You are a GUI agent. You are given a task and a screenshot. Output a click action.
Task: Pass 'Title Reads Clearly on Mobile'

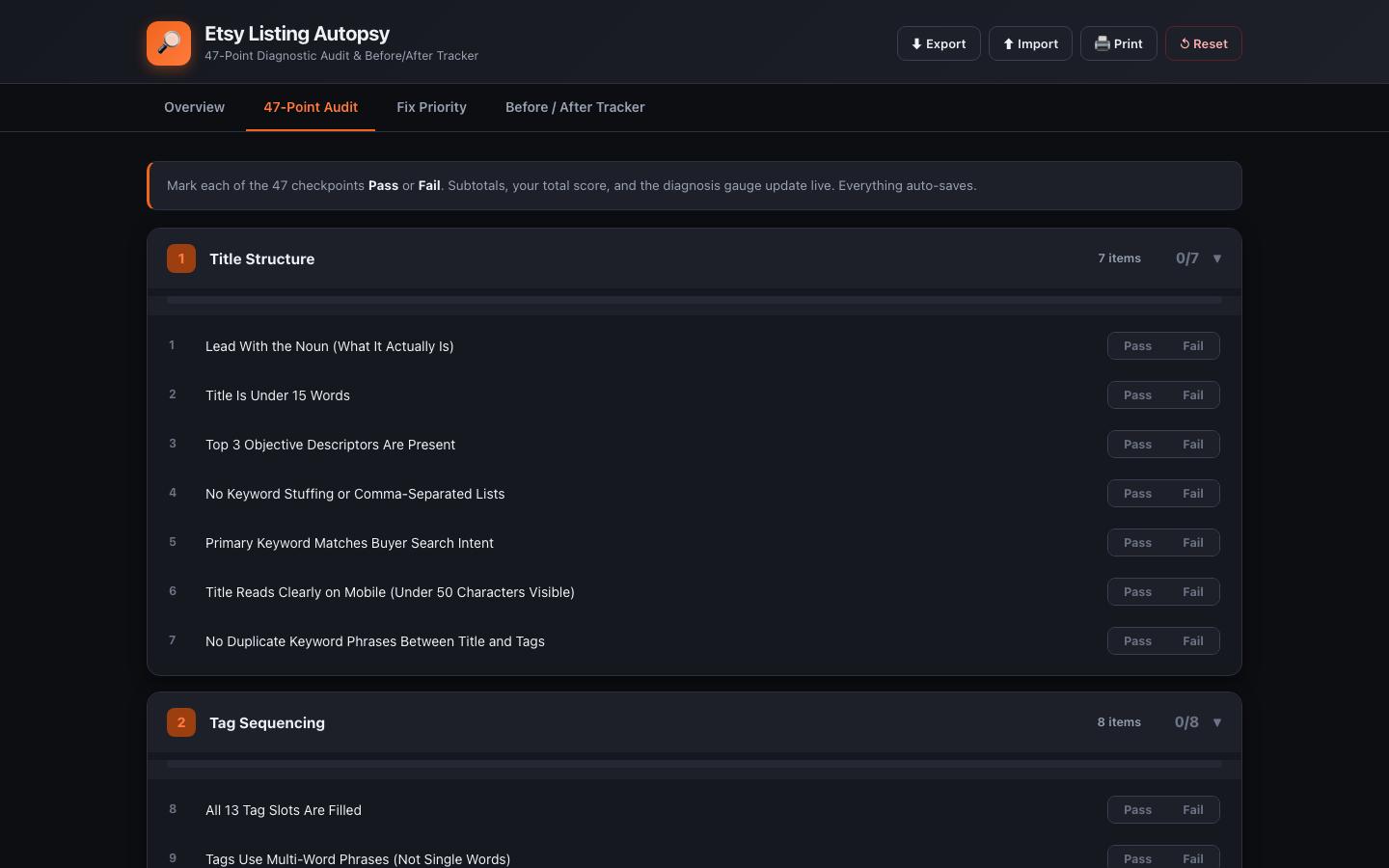(1137, 592)
